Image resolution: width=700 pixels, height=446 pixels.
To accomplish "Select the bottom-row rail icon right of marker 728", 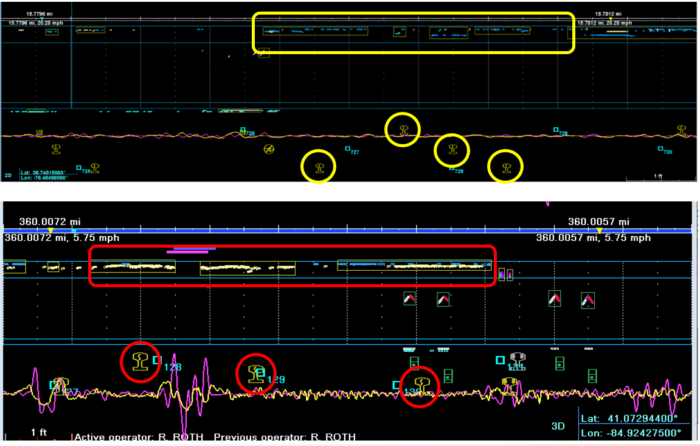I will coord(506,168).
